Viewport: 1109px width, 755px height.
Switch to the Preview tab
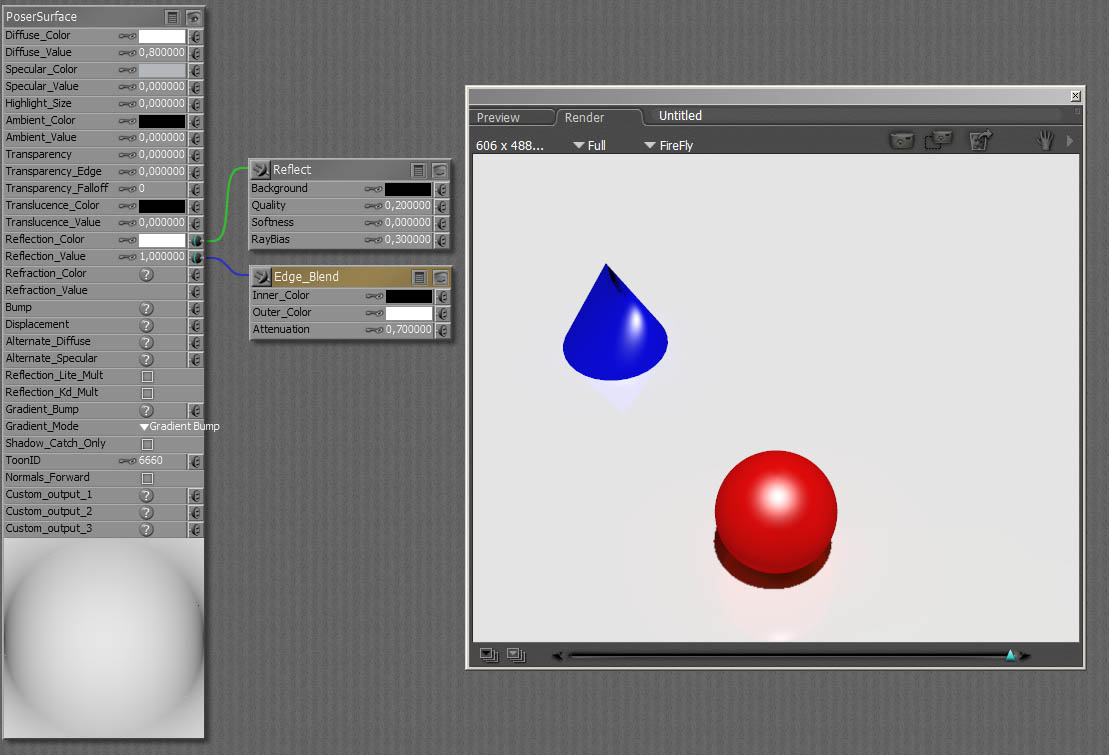click(498, 117)
